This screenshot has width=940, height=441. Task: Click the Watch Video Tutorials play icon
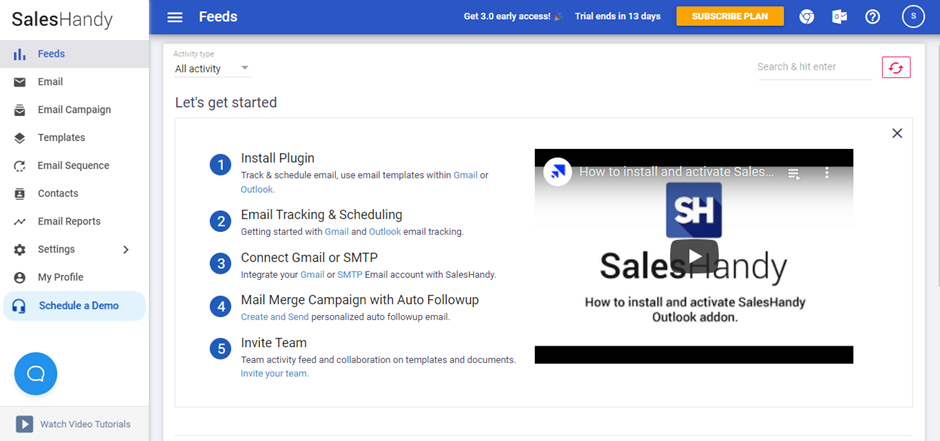click(x=24, y=424)
